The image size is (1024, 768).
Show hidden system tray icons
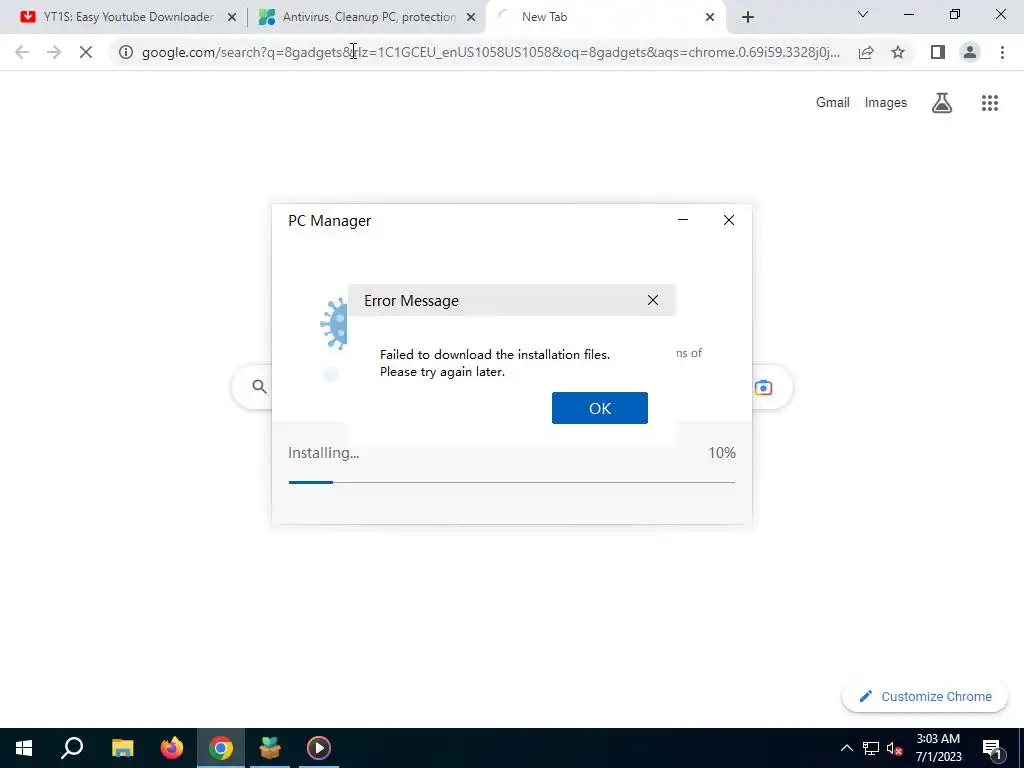click(846, 748)
